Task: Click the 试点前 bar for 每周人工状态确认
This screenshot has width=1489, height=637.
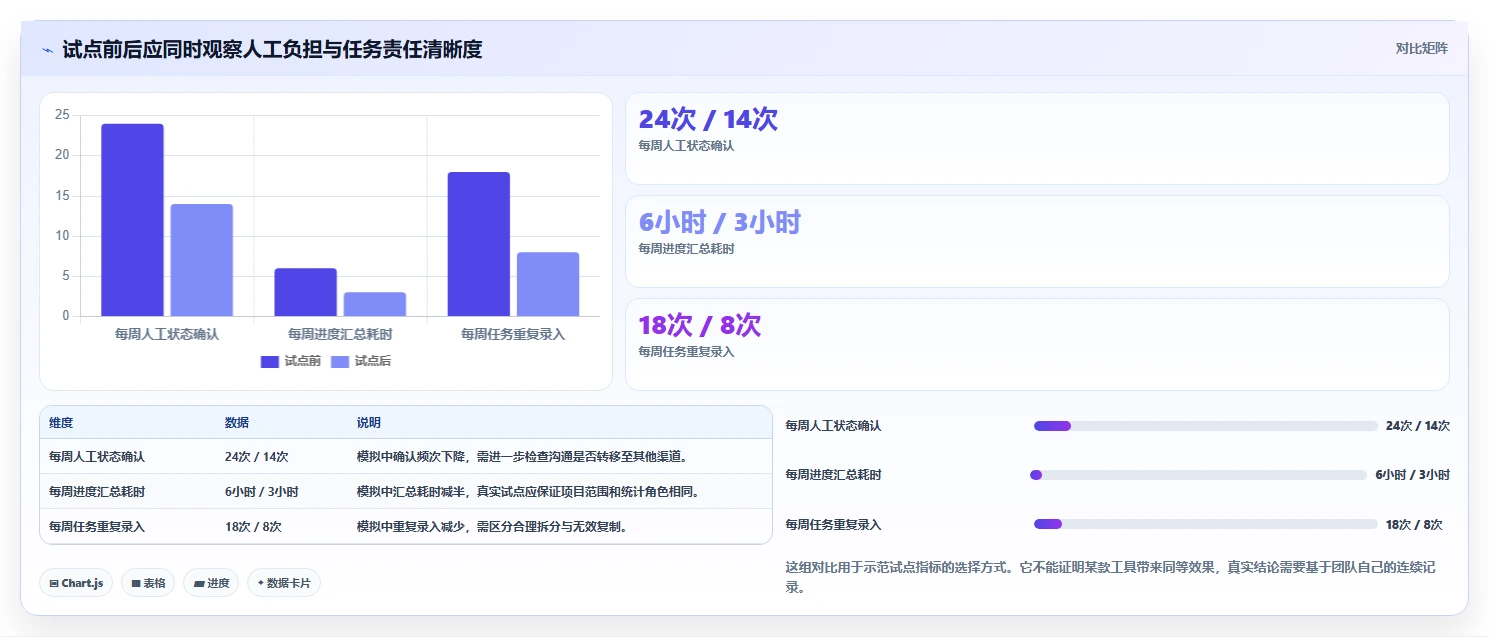Action: [x=132, y=220]
